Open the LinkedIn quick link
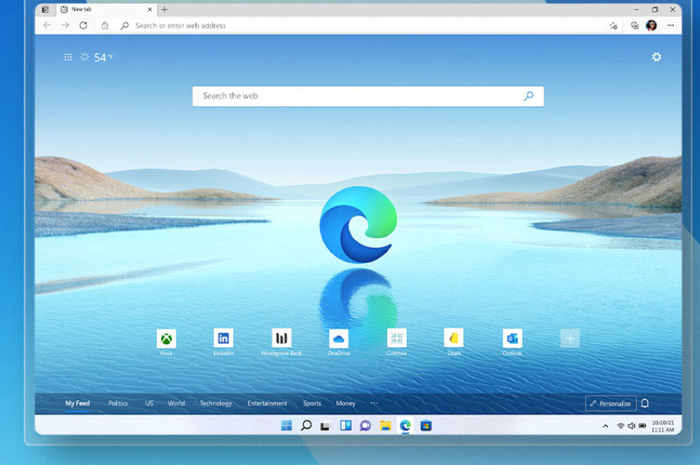 [223, 342]
